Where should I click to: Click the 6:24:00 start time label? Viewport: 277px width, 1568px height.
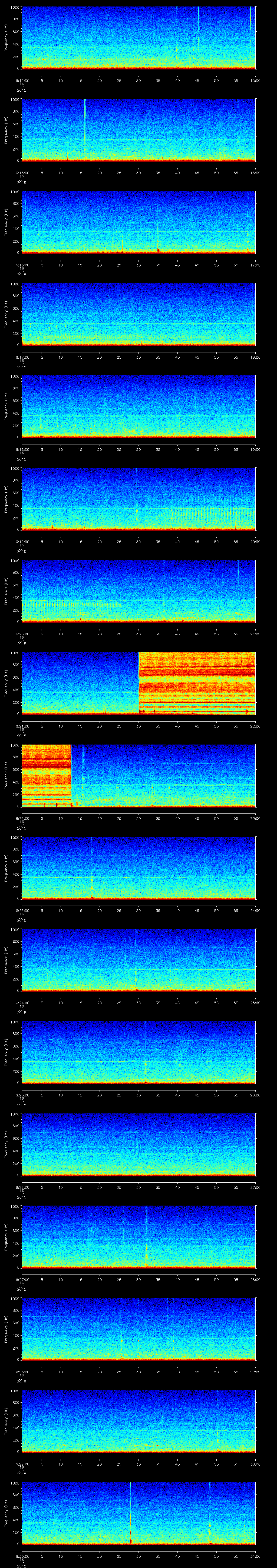(x=22, y=1003)
